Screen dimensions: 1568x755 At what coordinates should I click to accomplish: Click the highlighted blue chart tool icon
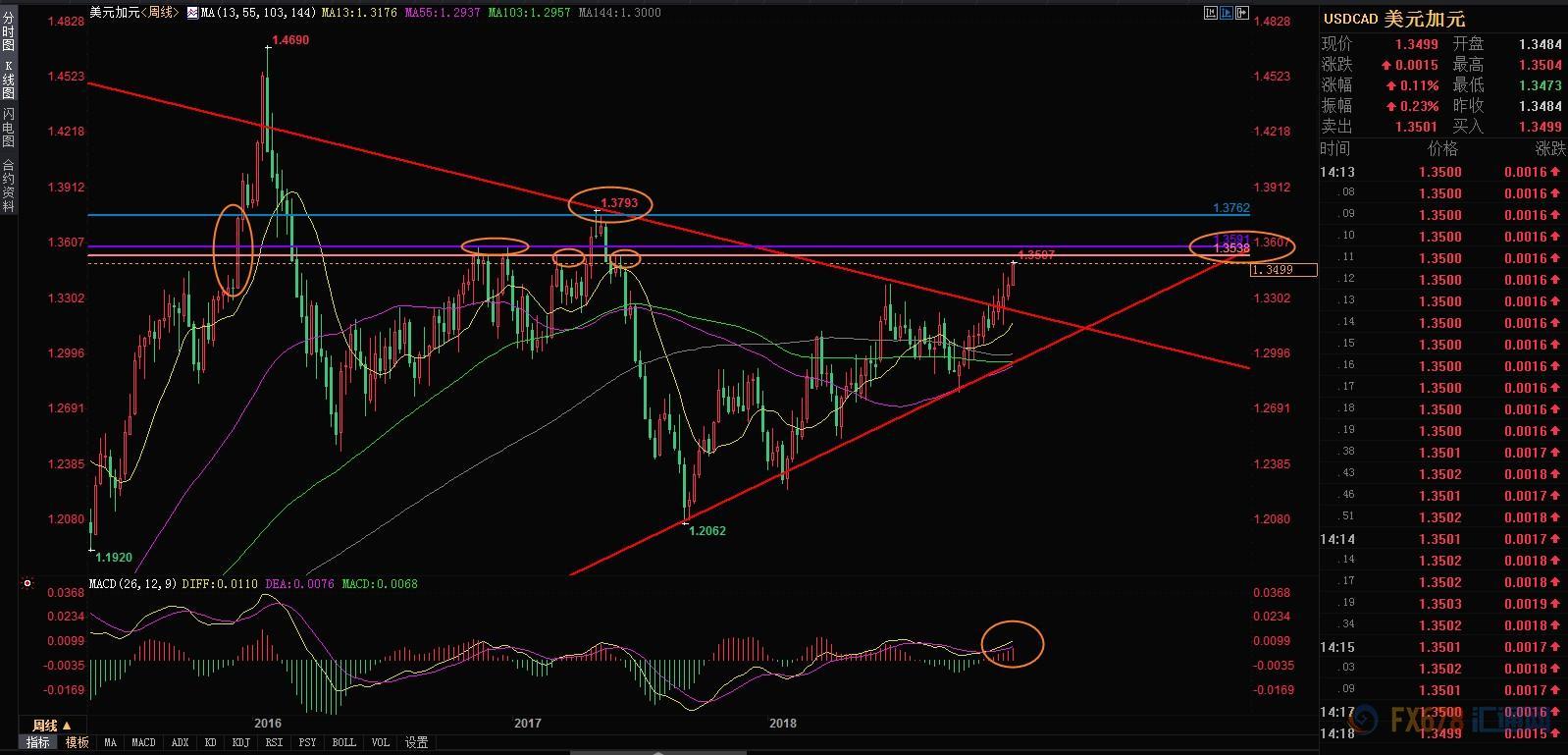pyautogui.click(x=1227, y=13)
